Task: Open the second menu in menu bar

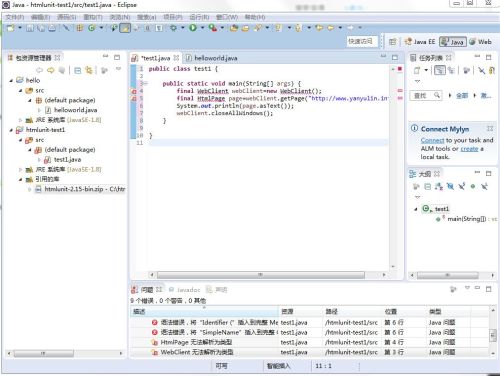Action: point(40,17)
